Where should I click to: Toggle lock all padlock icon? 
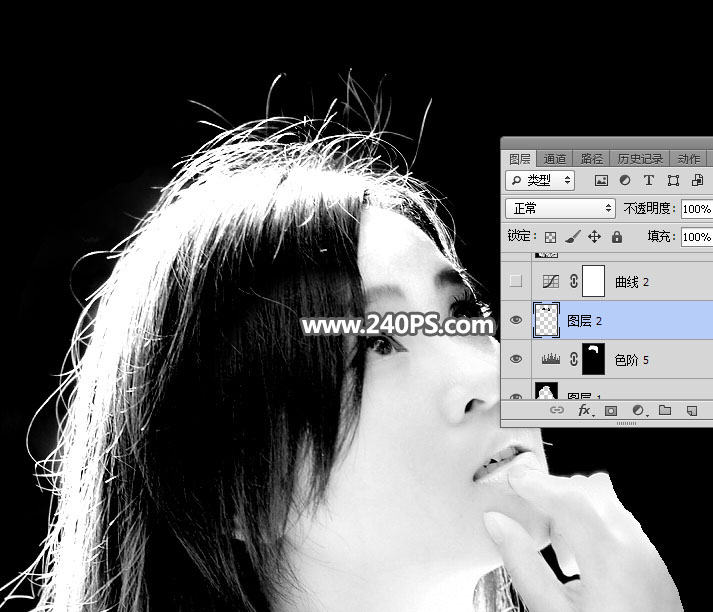617,237
